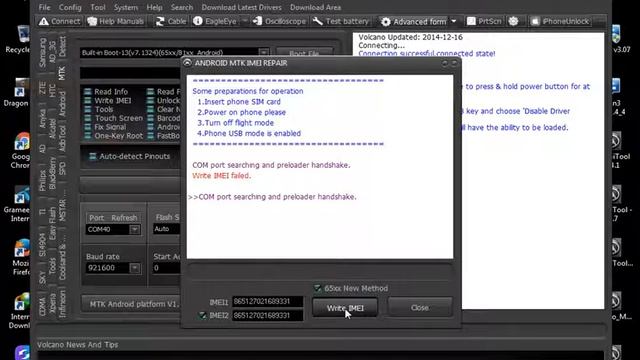Open the Search menu
Image resolution: width=640 pixels, height=360 pixels.
pyautogui.click(x=182, y=7)
